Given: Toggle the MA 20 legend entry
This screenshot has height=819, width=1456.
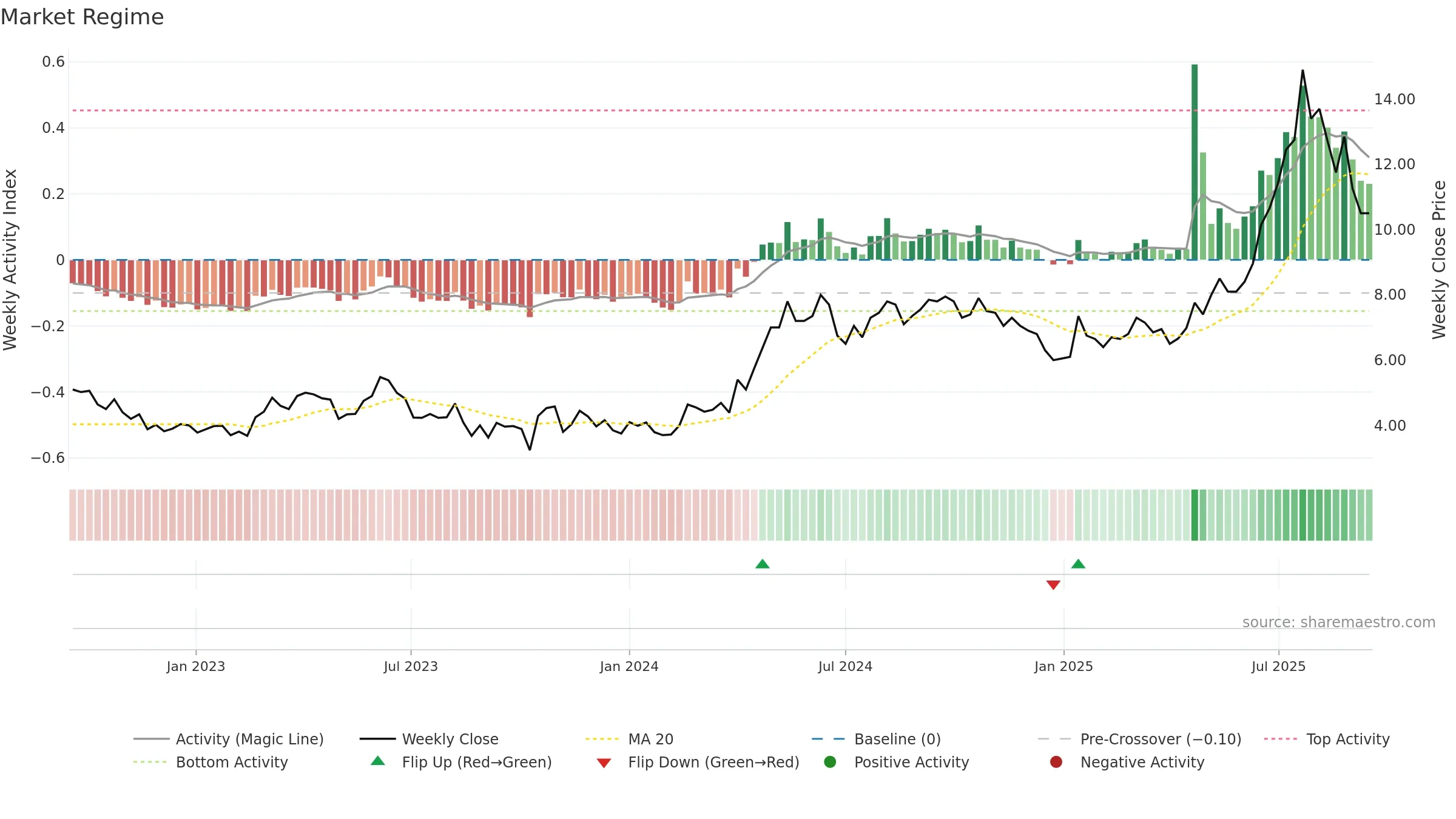Looking at the screenshot, I should (629, 739).
